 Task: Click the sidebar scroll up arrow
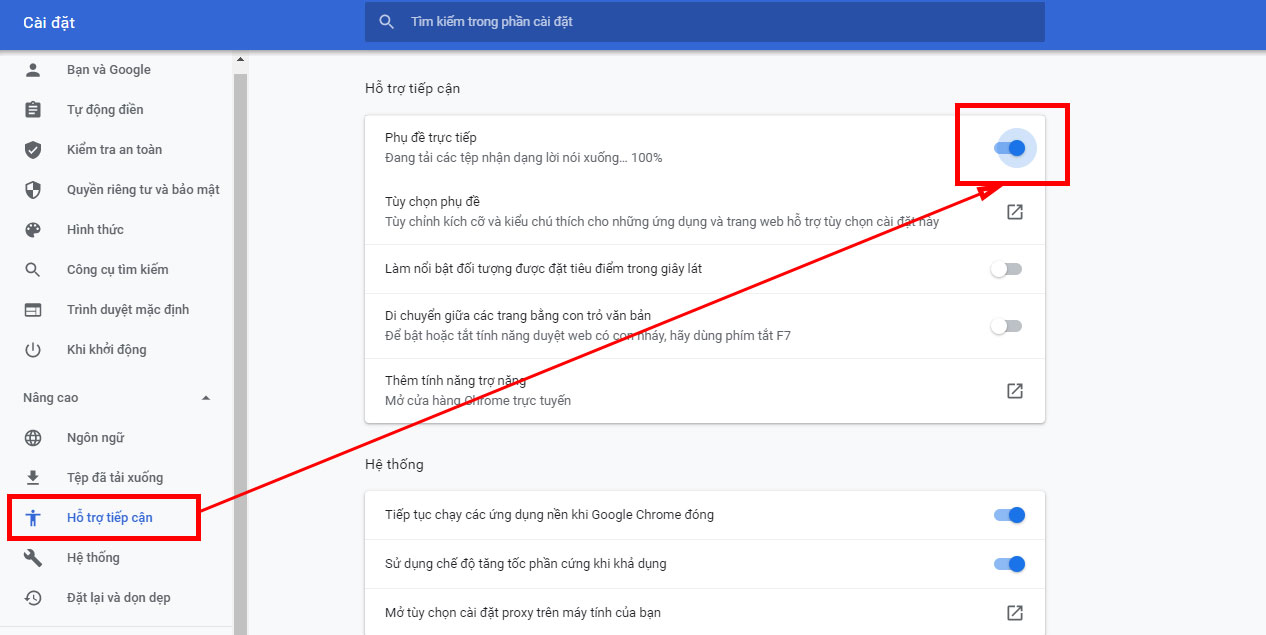240,60
